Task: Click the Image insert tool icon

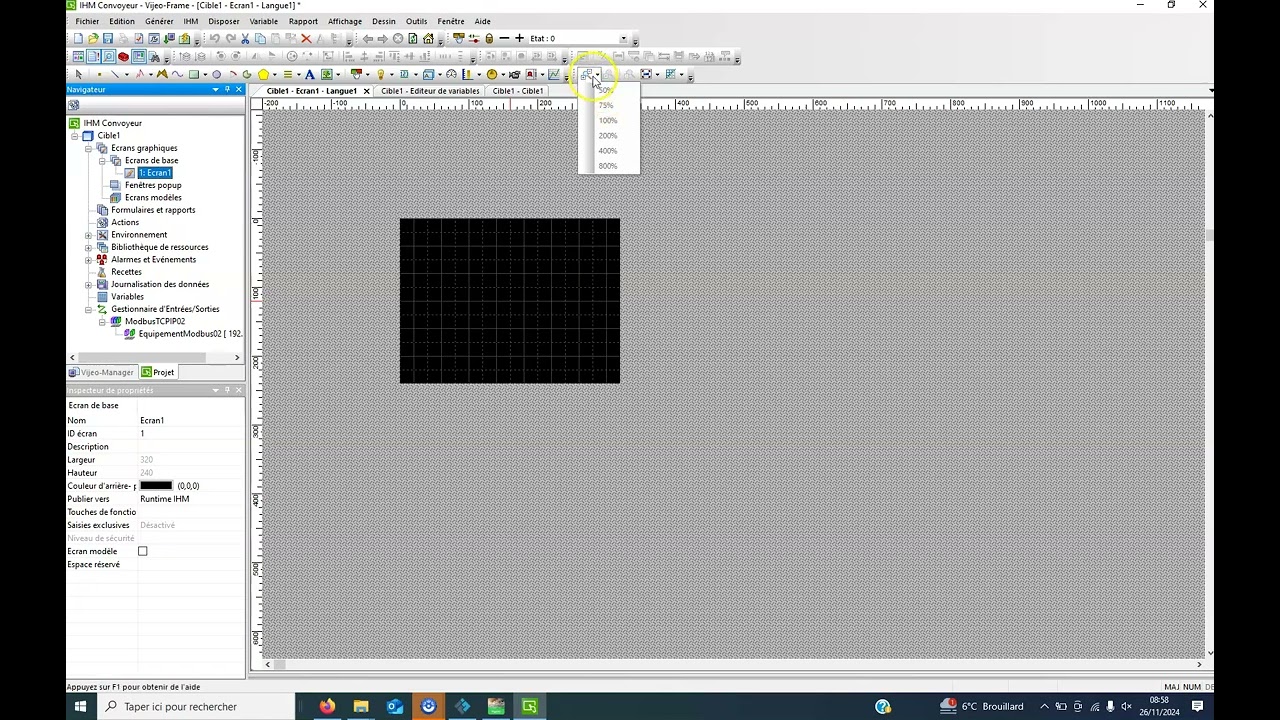Action: pyautogui.click(x=326, y=74)
